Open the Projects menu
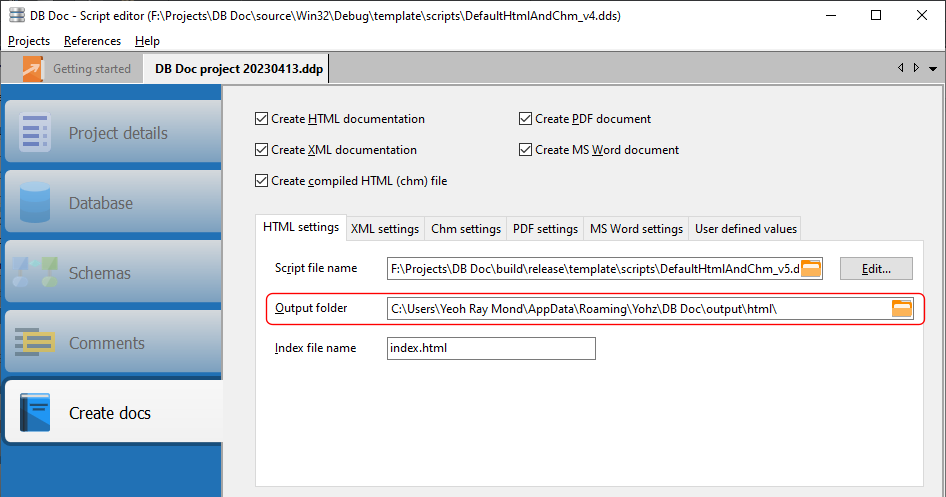Viewport: 946px width, 497px height. (29, 41)
